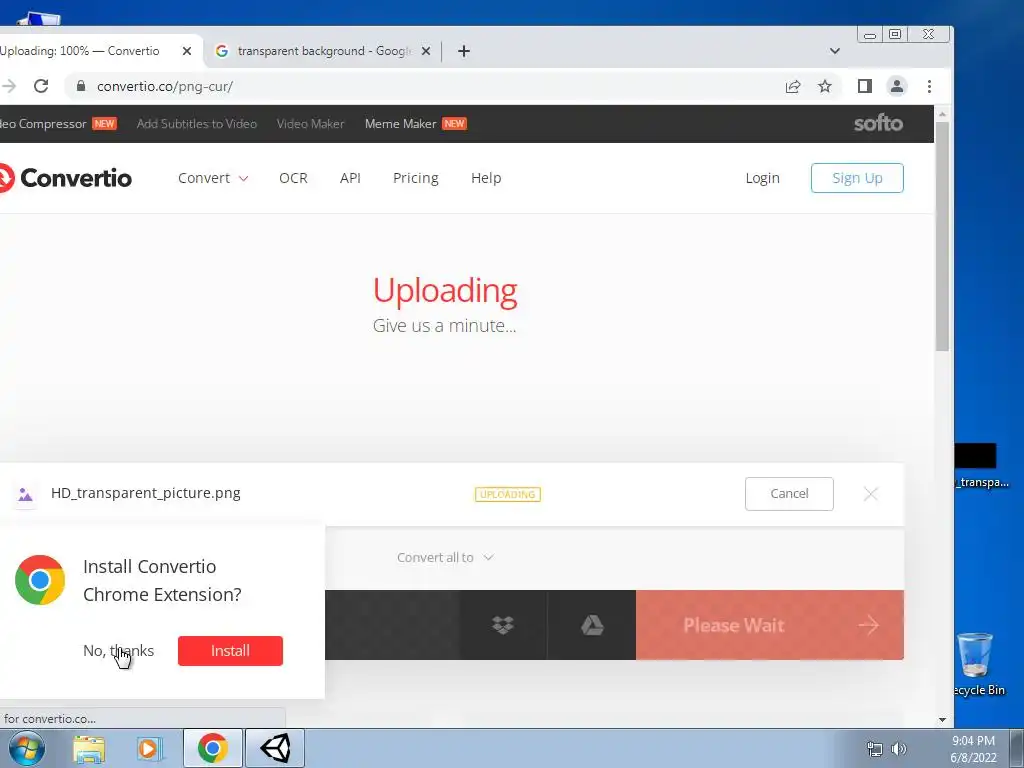This screenshot has height=768, width=1024.
Task: Open Chrome side panel icon
Action: tap(865, 86)
